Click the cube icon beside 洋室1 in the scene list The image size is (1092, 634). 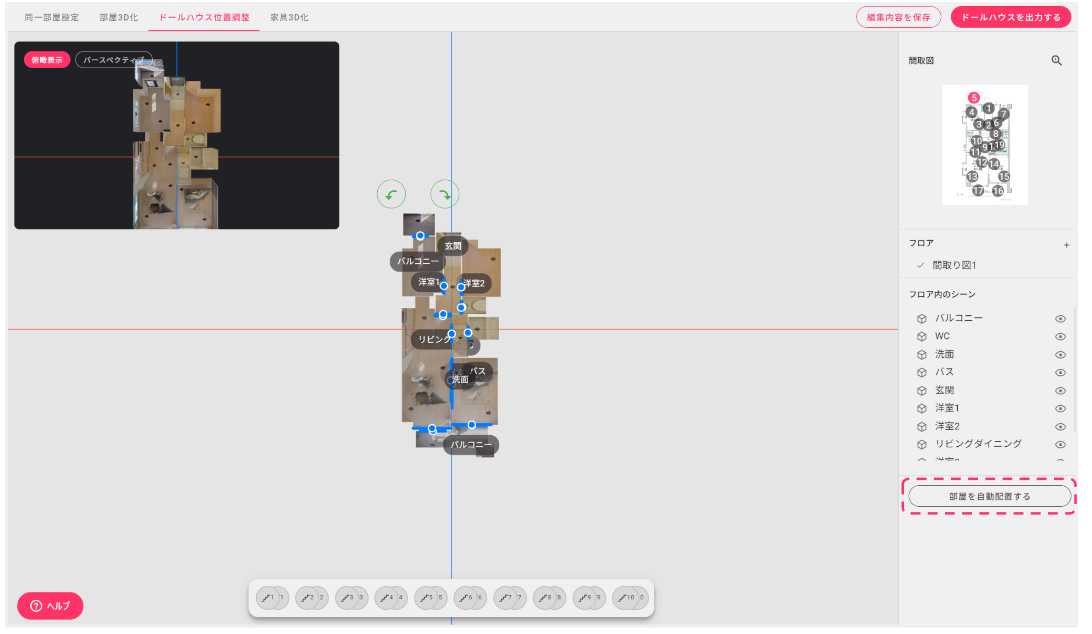click(x=921, y=408)
